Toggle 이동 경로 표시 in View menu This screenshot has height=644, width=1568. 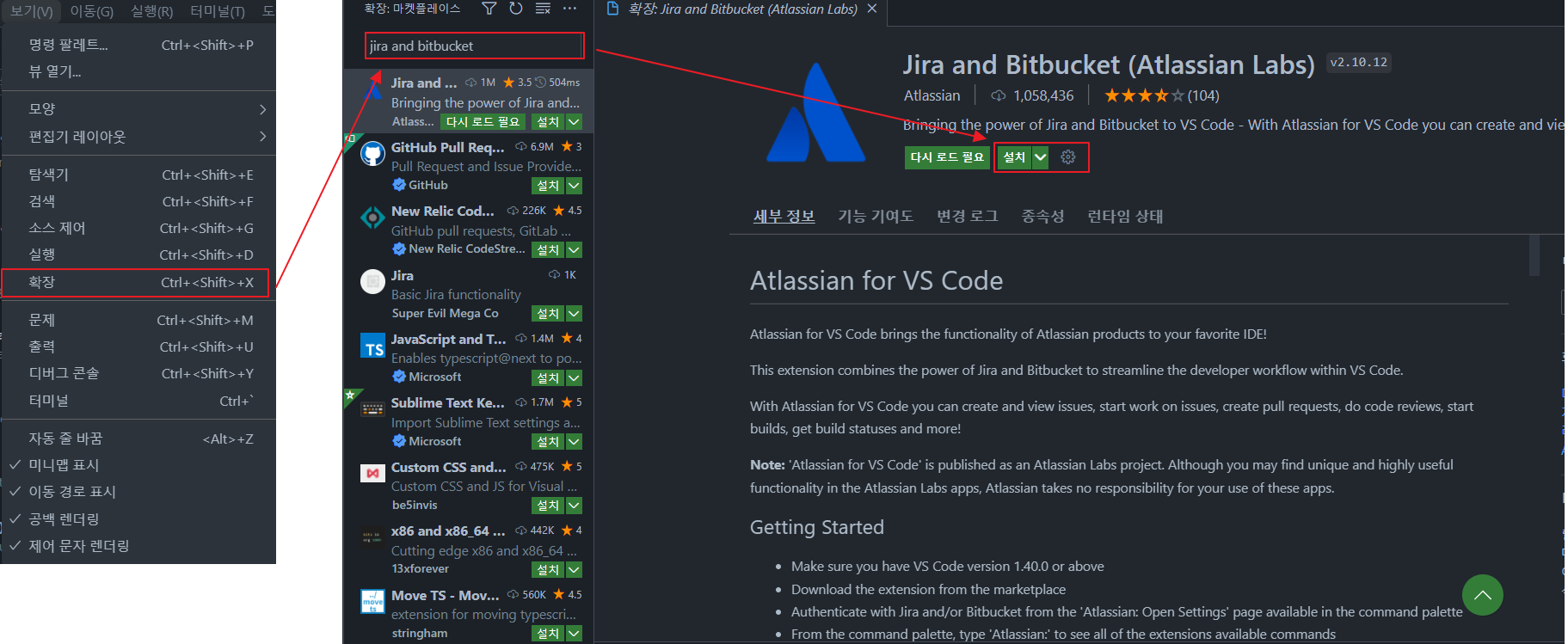(138, 492)
